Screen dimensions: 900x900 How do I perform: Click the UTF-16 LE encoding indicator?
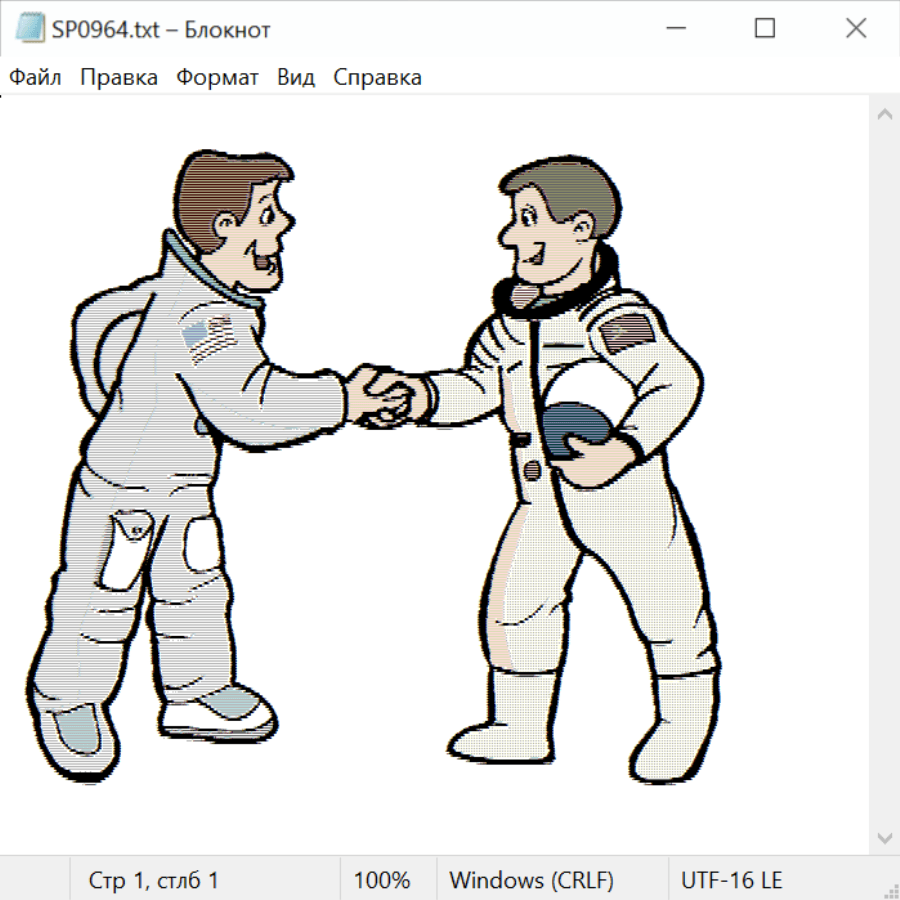tap(731, 881)
